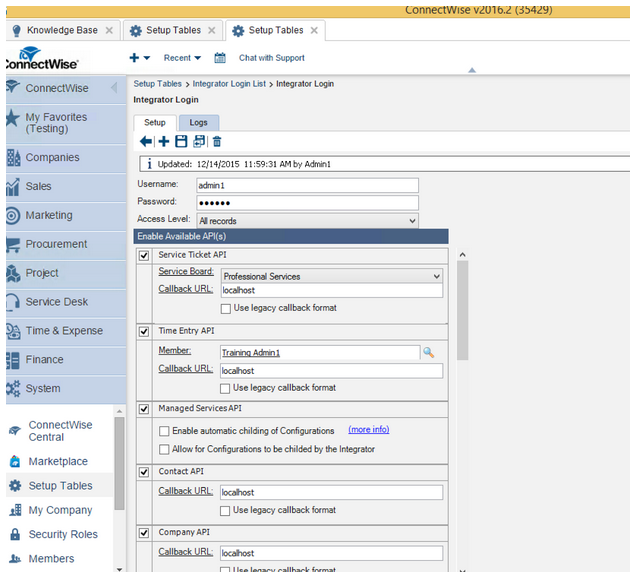Check Allow Configurations to be childed by Integrator
The width and height of the screenshot is (633, 572).
coord(164,449)
